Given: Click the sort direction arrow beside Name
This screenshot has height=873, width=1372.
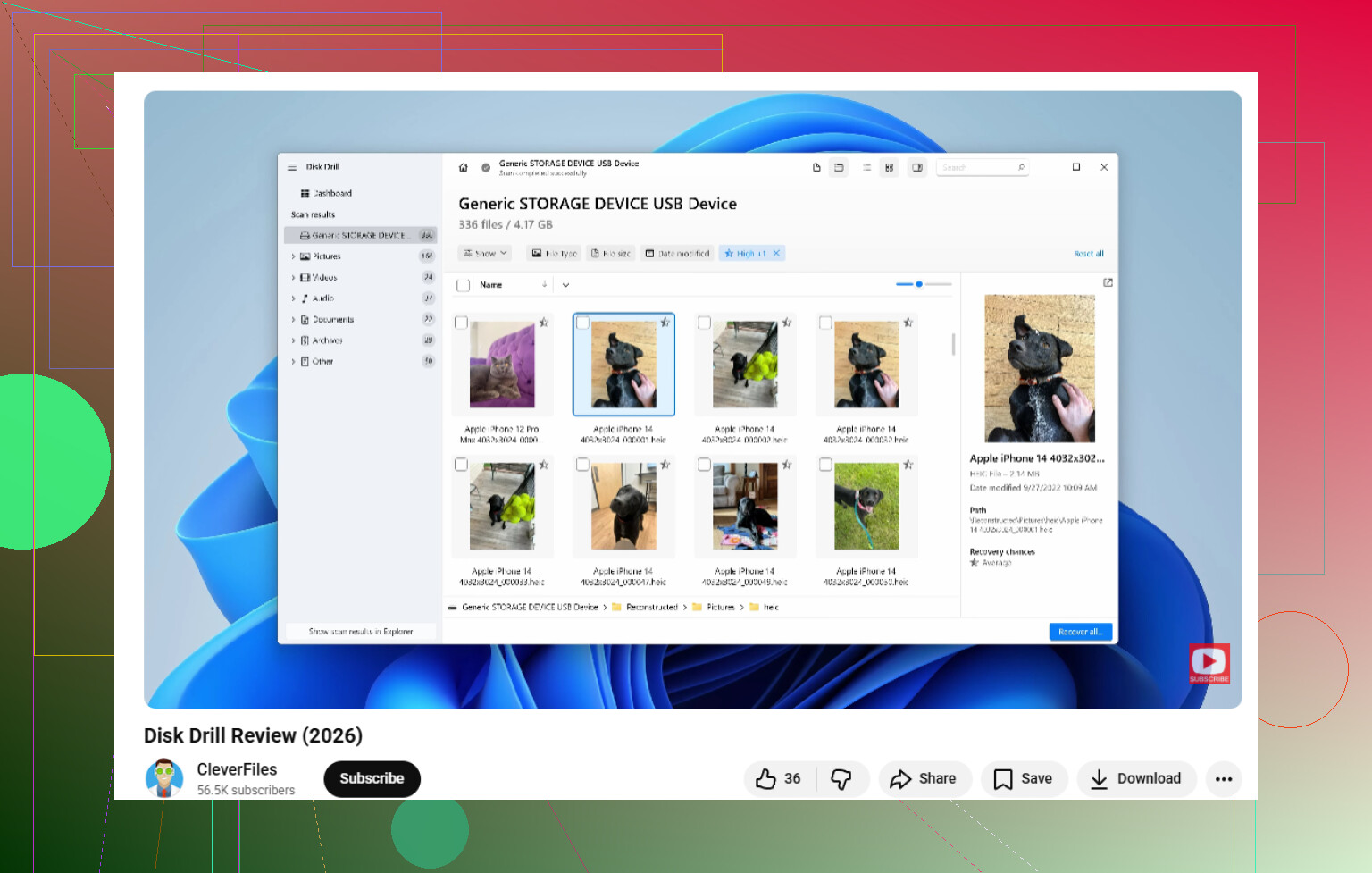Looking at the screenshot, I should click(544, 285).
